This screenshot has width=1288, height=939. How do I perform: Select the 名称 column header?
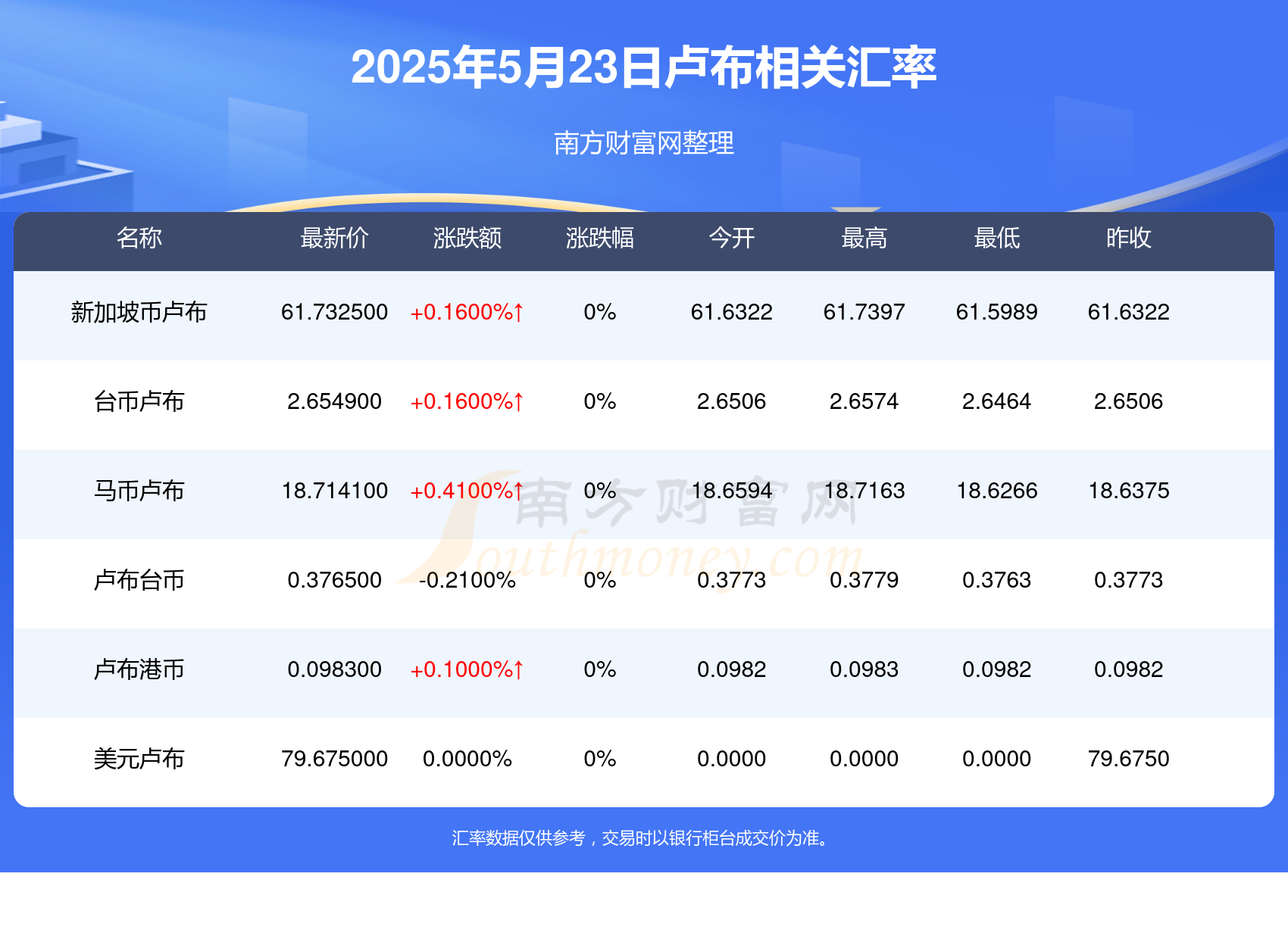[139, 238]
